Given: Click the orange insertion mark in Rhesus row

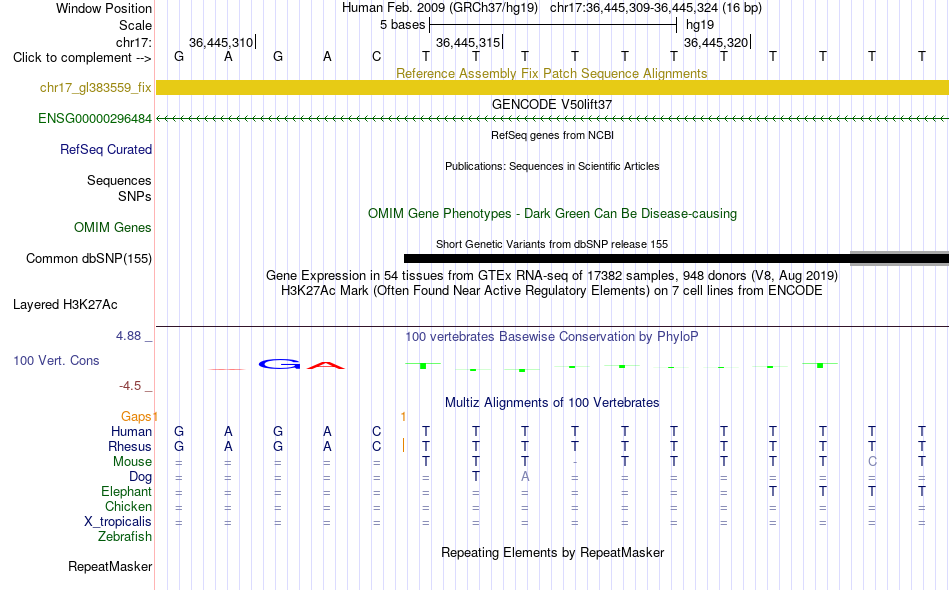Looking at the screenshot, I should click(x=404, y=445).
